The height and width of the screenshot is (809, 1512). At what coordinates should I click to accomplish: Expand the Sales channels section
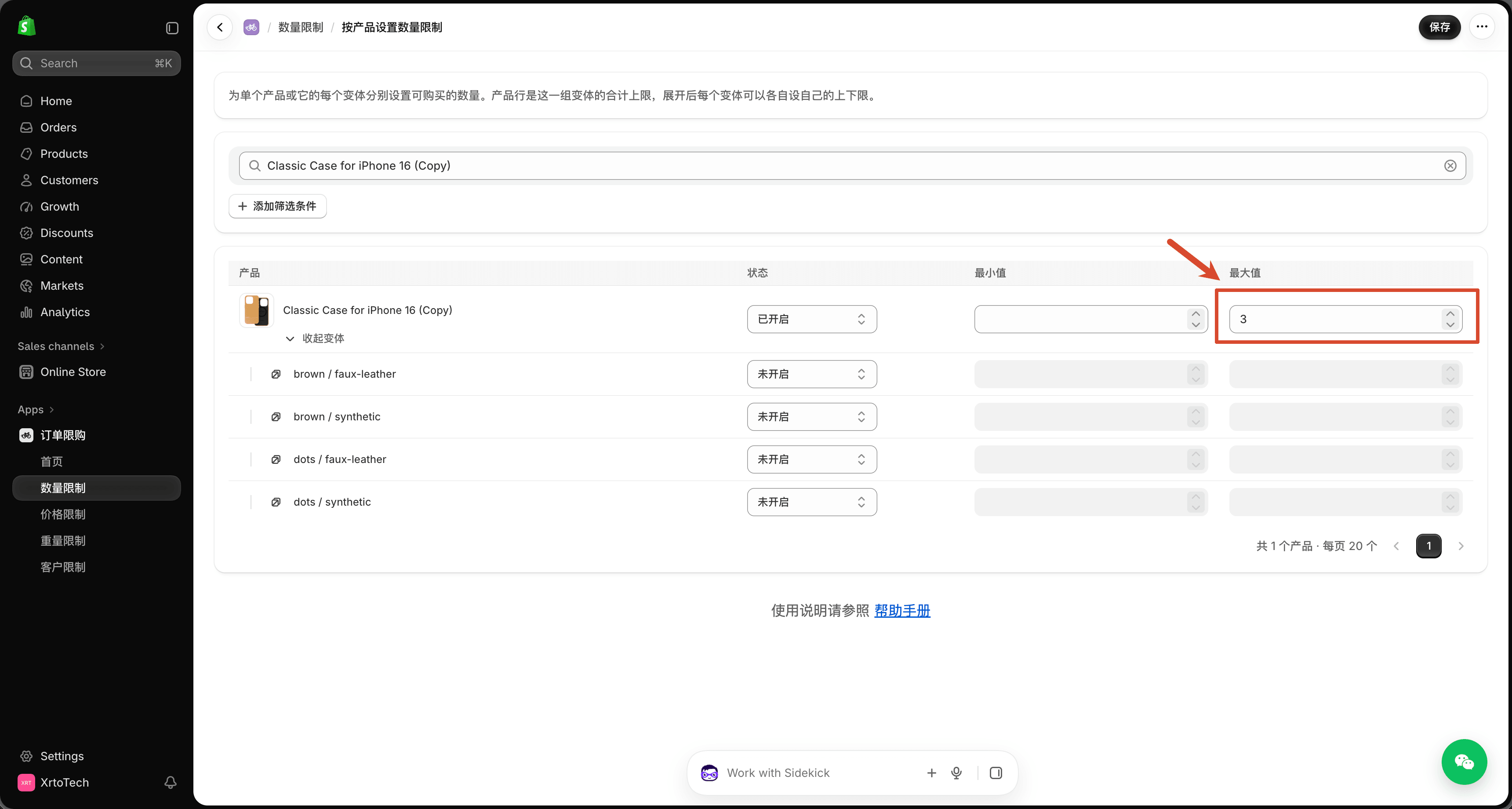(x=61, y=346)
